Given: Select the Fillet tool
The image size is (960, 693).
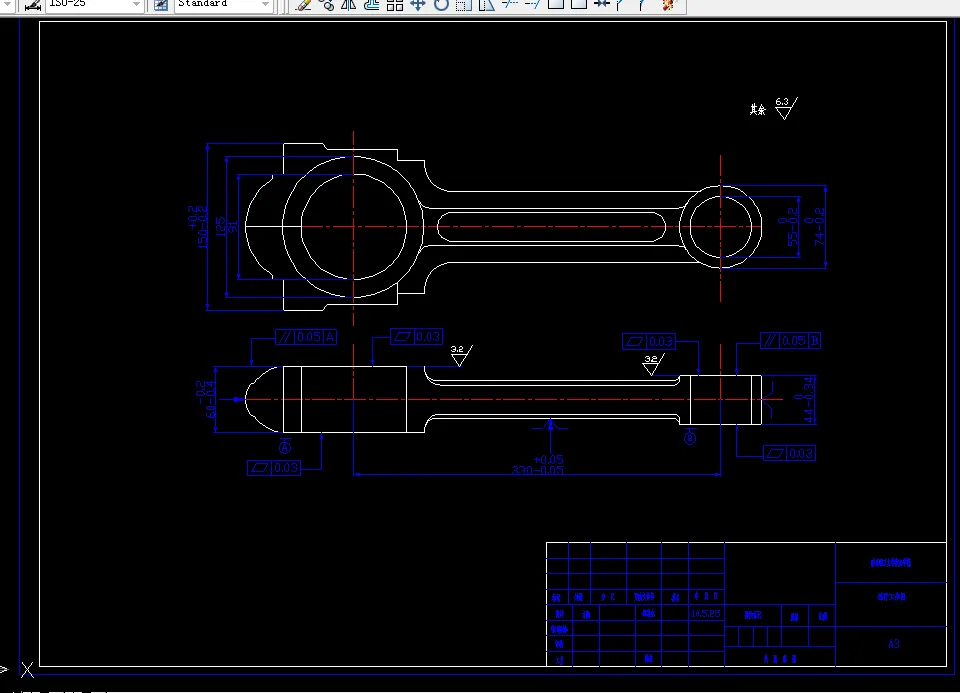Looking at the screenshot, I should pyautogui.click(x=642, y=5).
